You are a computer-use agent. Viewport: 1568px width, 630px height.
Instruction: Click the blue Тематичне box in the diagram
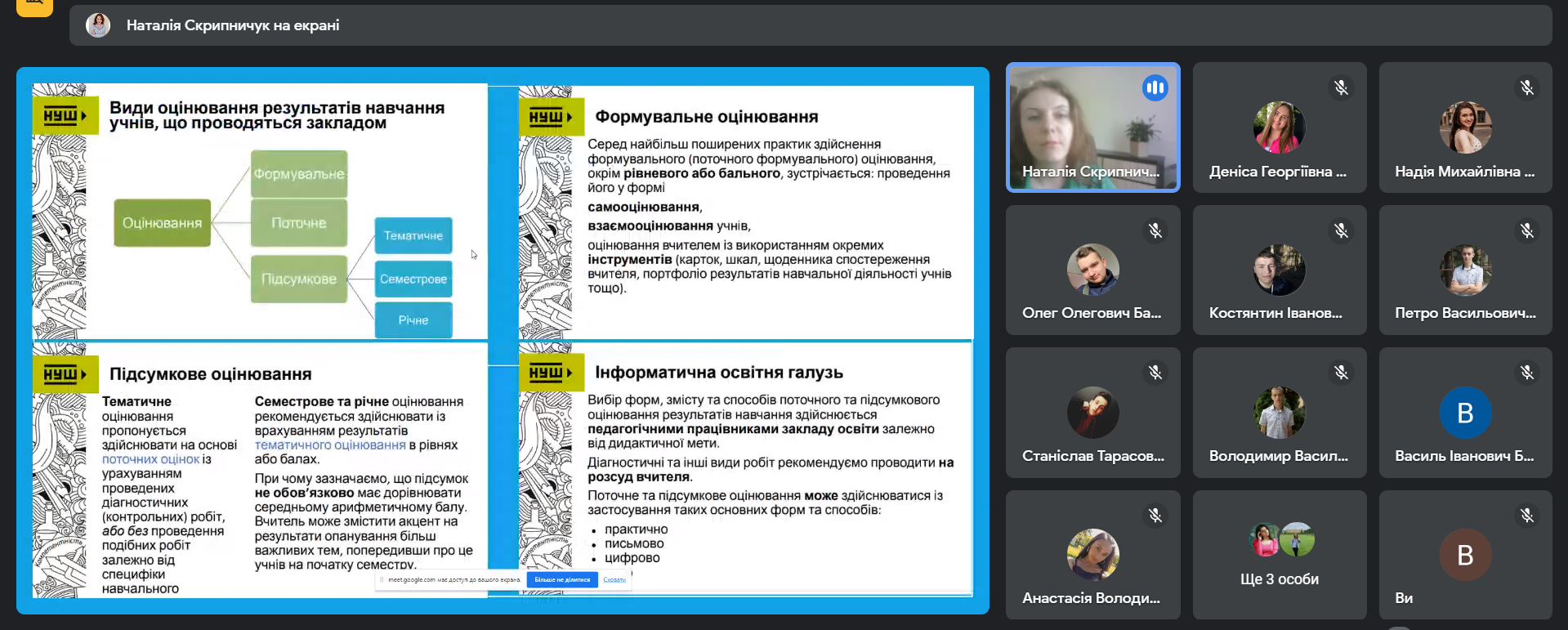click(x=413, y=235)
